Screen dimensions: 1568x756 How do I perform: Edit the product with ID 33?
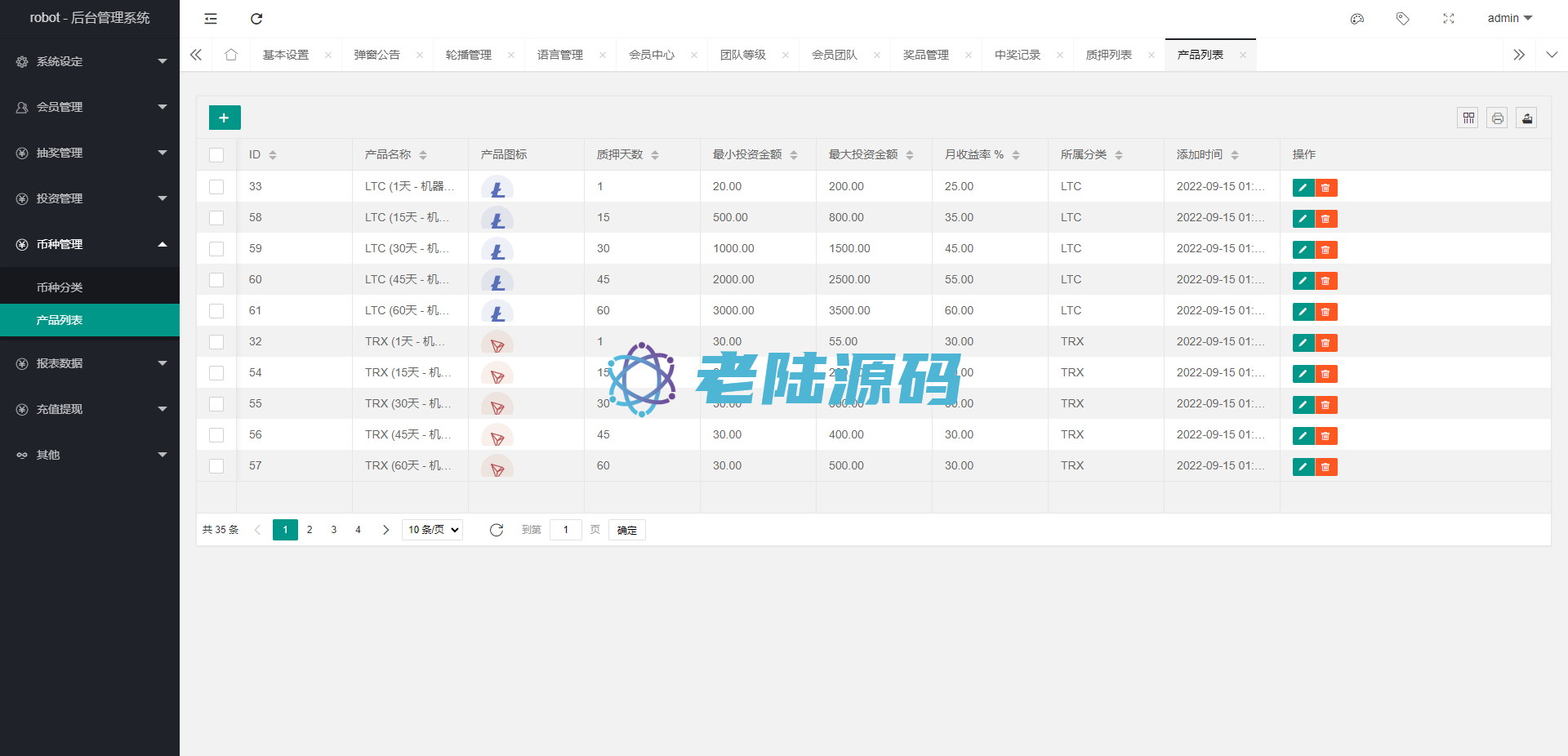(x=1303, y=188)
